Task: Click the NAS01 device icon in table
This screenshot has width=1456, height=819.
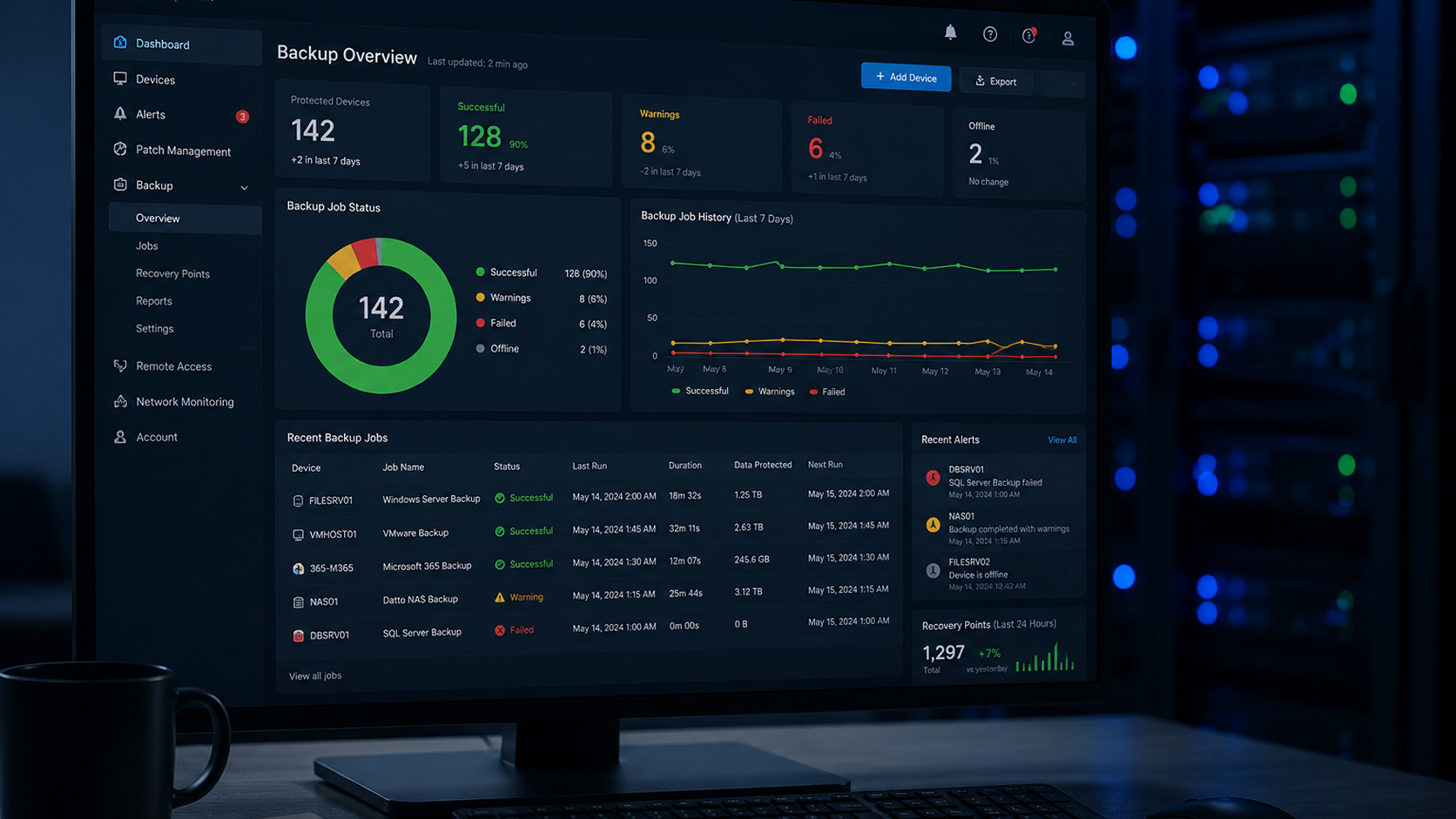Action: (298, 602)
